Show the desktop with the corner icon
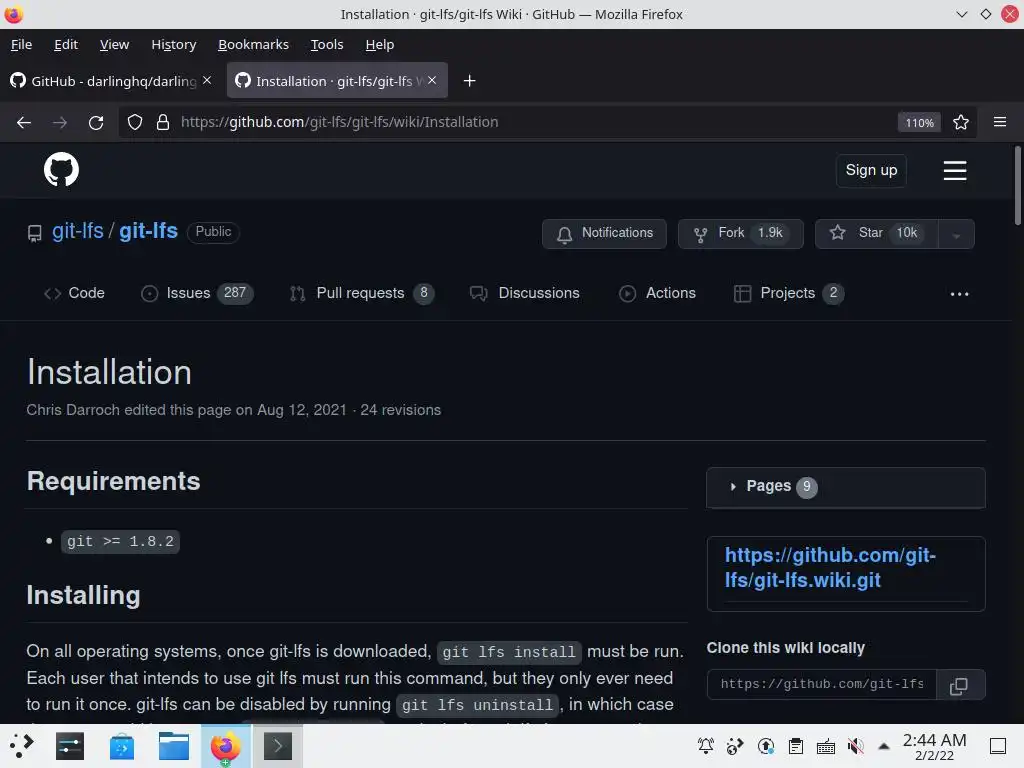The image size is (1024, 768). click(998, 746)
